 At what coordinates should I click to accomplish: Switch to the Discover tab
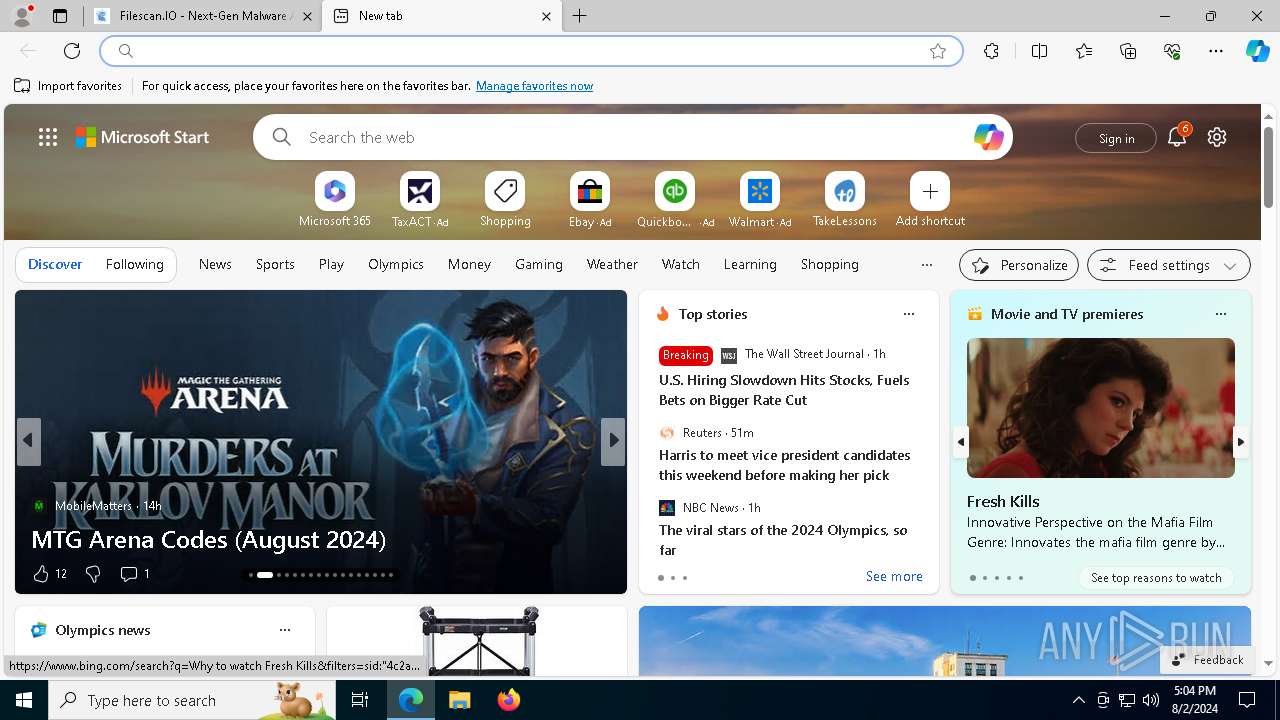pyautogui.click(x=55, y=264)
